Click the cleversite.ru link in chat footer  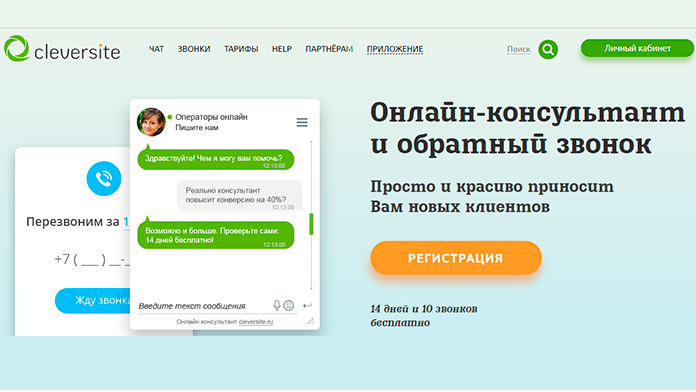[x=256, y=321]
